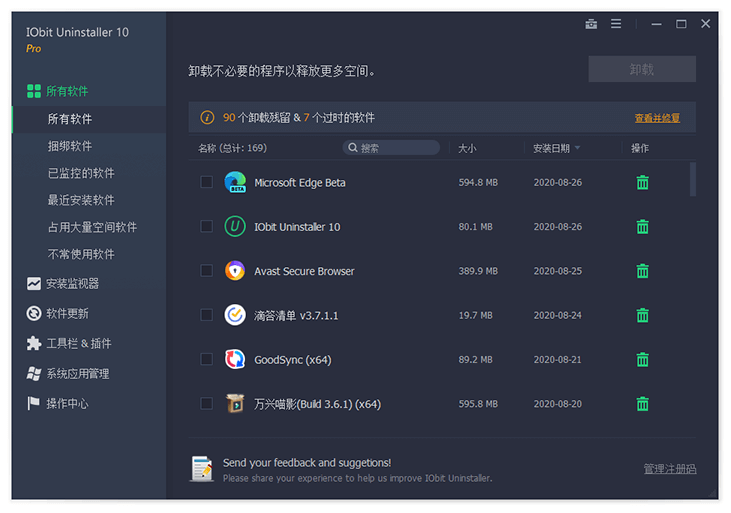
Task: Click 594.8 MB size value
Action: [478, 182]
